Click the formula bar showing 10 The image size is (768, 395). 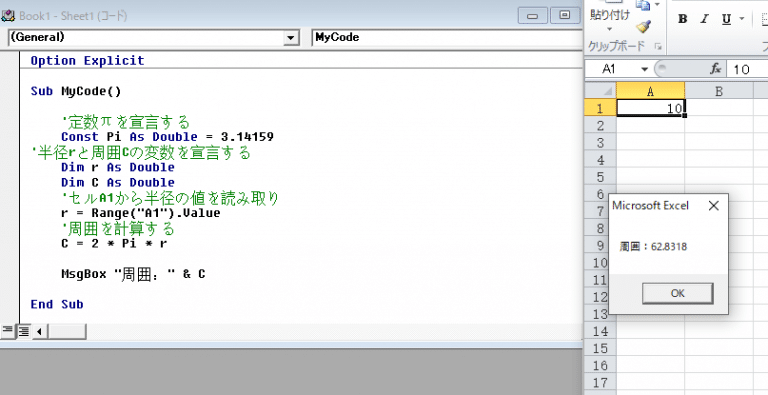coord(748,69)
